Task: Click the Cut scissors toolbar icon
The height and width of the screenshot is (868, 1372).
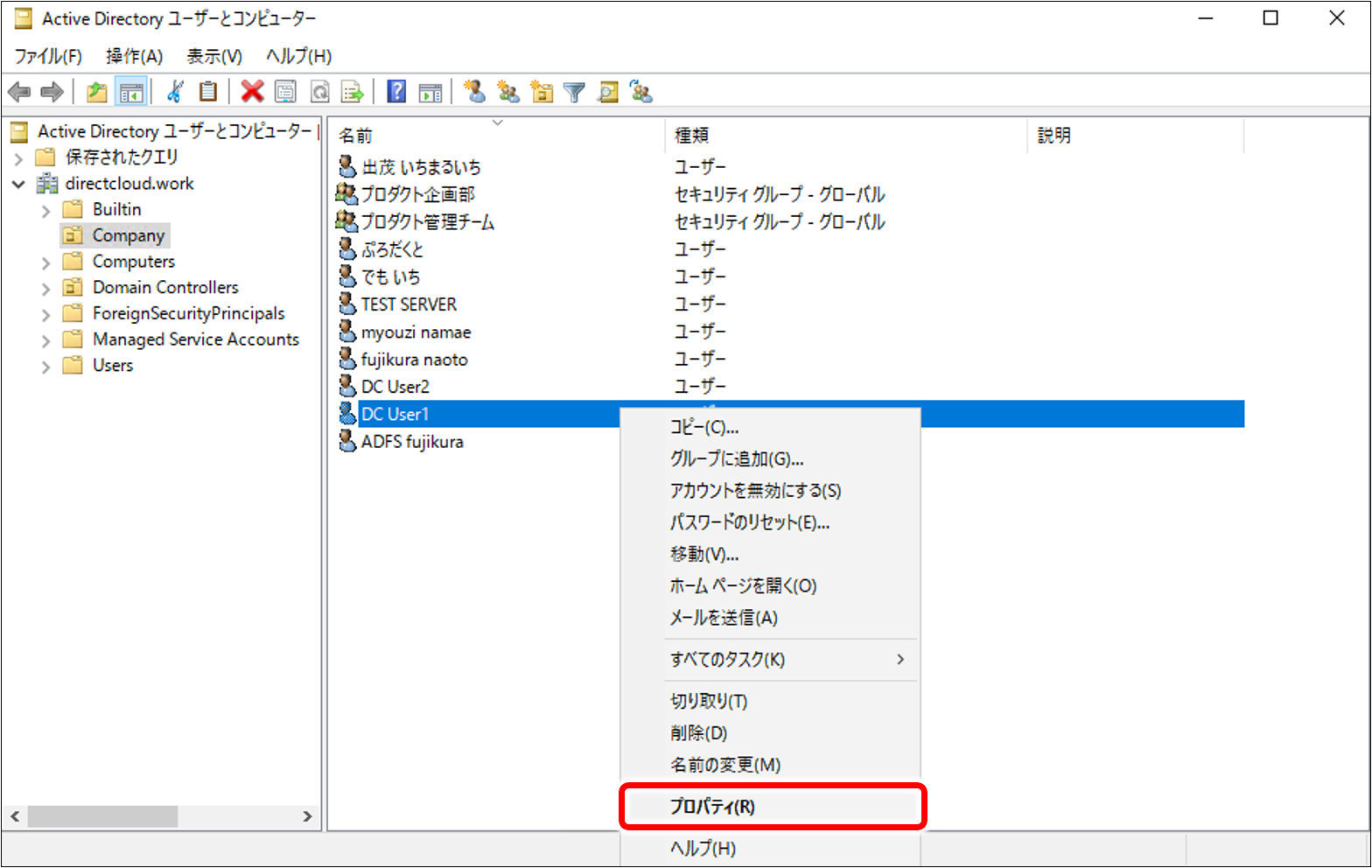Action: pos(175,92)
